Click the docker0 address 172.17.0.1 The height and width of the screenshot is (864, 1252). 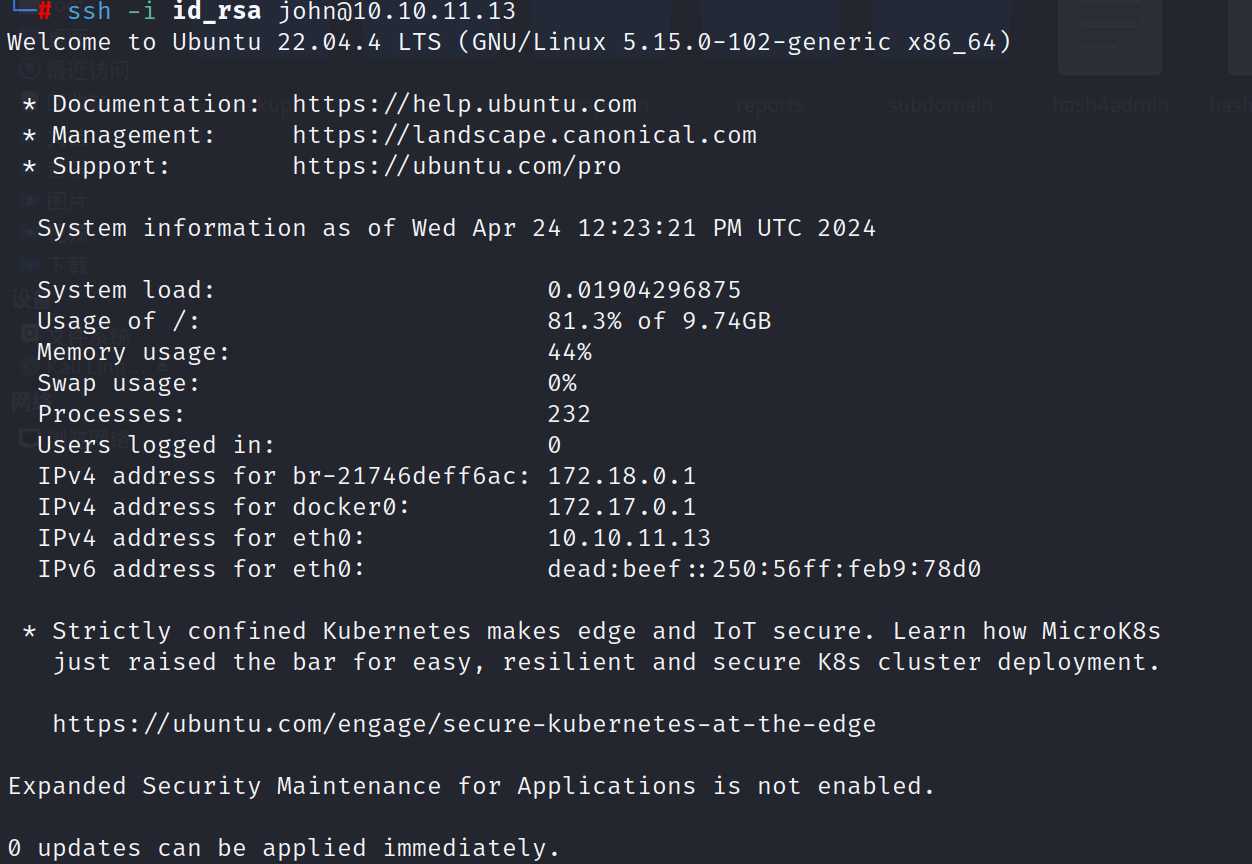click(621, 507)
